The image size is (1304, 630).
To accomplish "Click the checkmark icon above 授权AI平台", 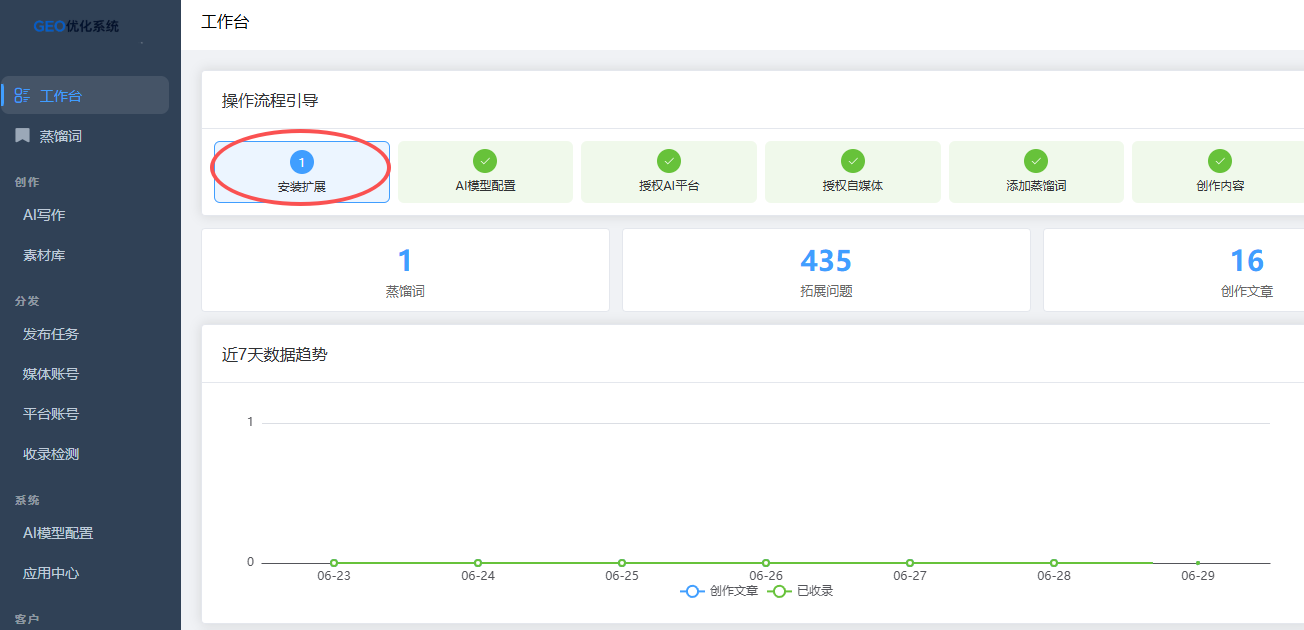I will coord(669,160).
